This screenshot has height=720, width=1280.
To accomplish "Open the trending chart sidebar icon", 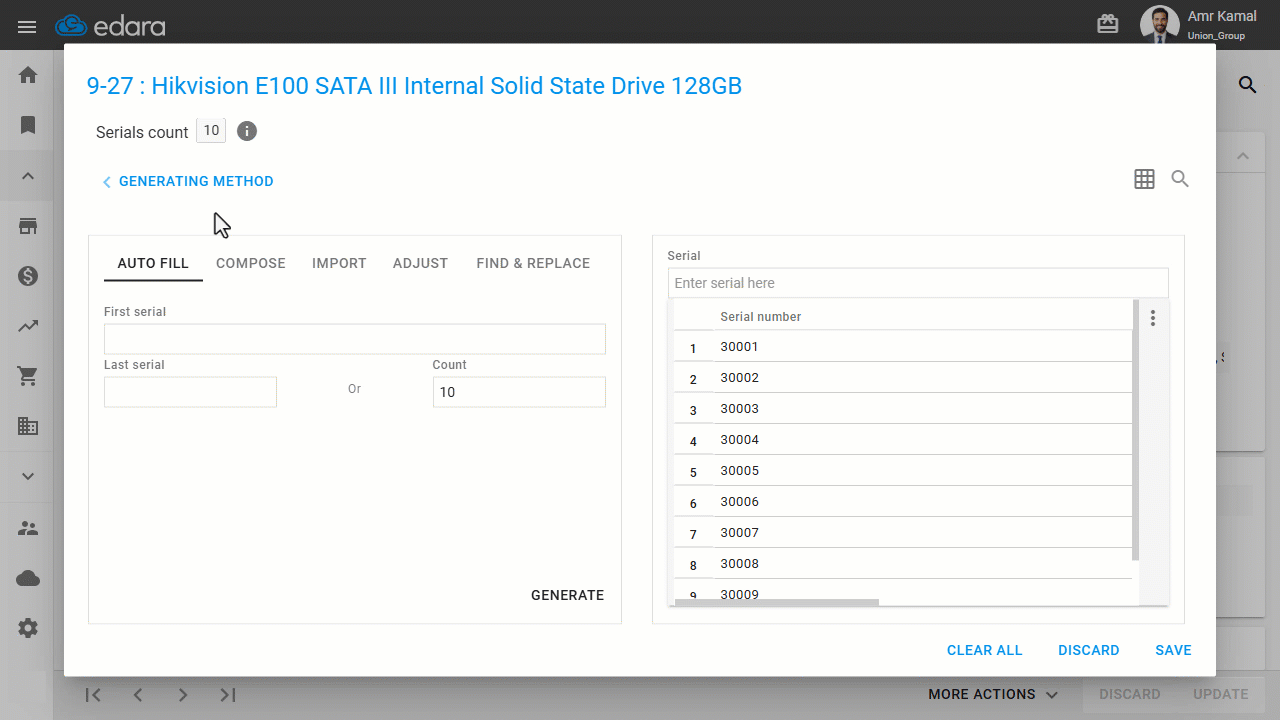I will tap(28, 326).
